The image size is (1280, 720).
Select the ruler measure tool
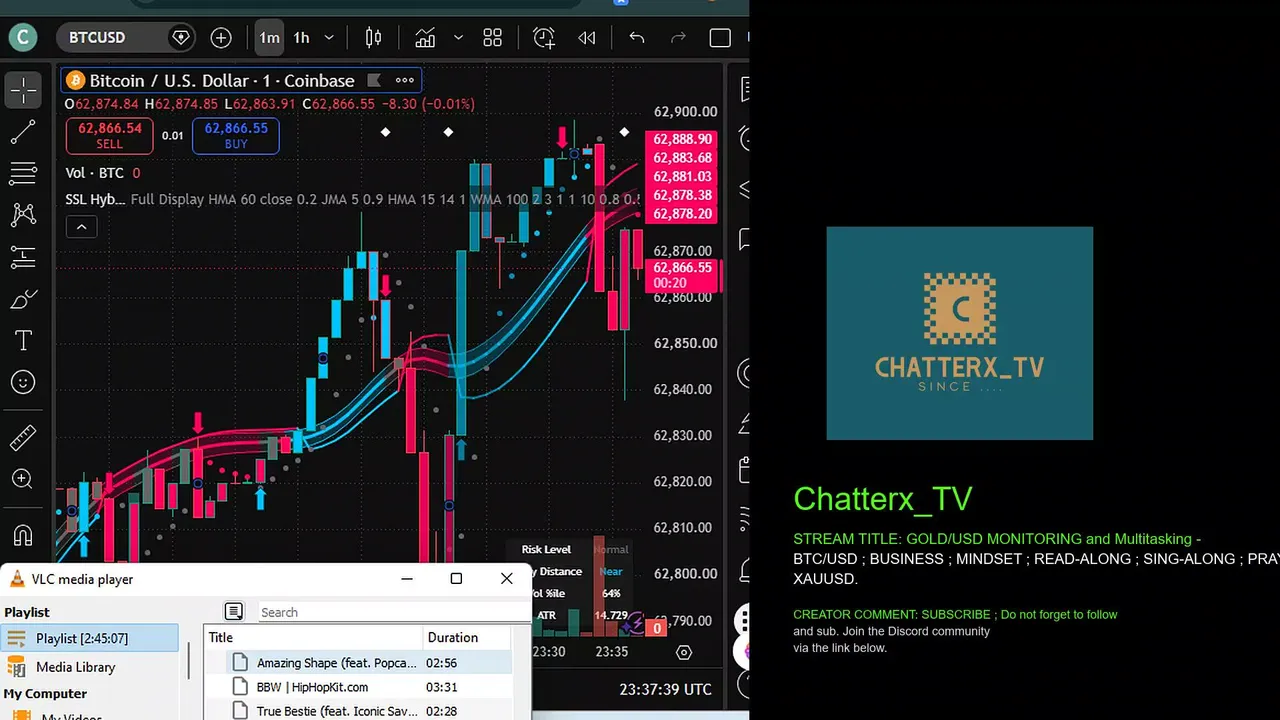pyautogui.click(x=23, y=437)
